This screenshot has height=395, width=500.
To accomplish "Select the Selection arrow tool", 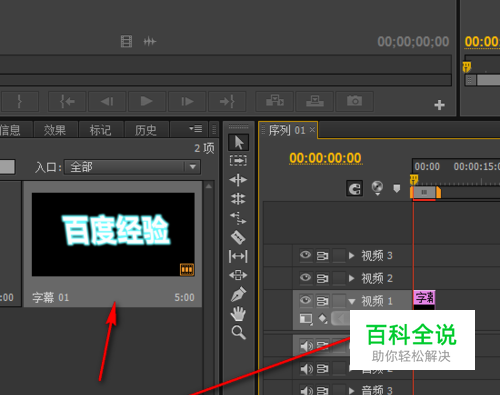I will tap(238, 142).
